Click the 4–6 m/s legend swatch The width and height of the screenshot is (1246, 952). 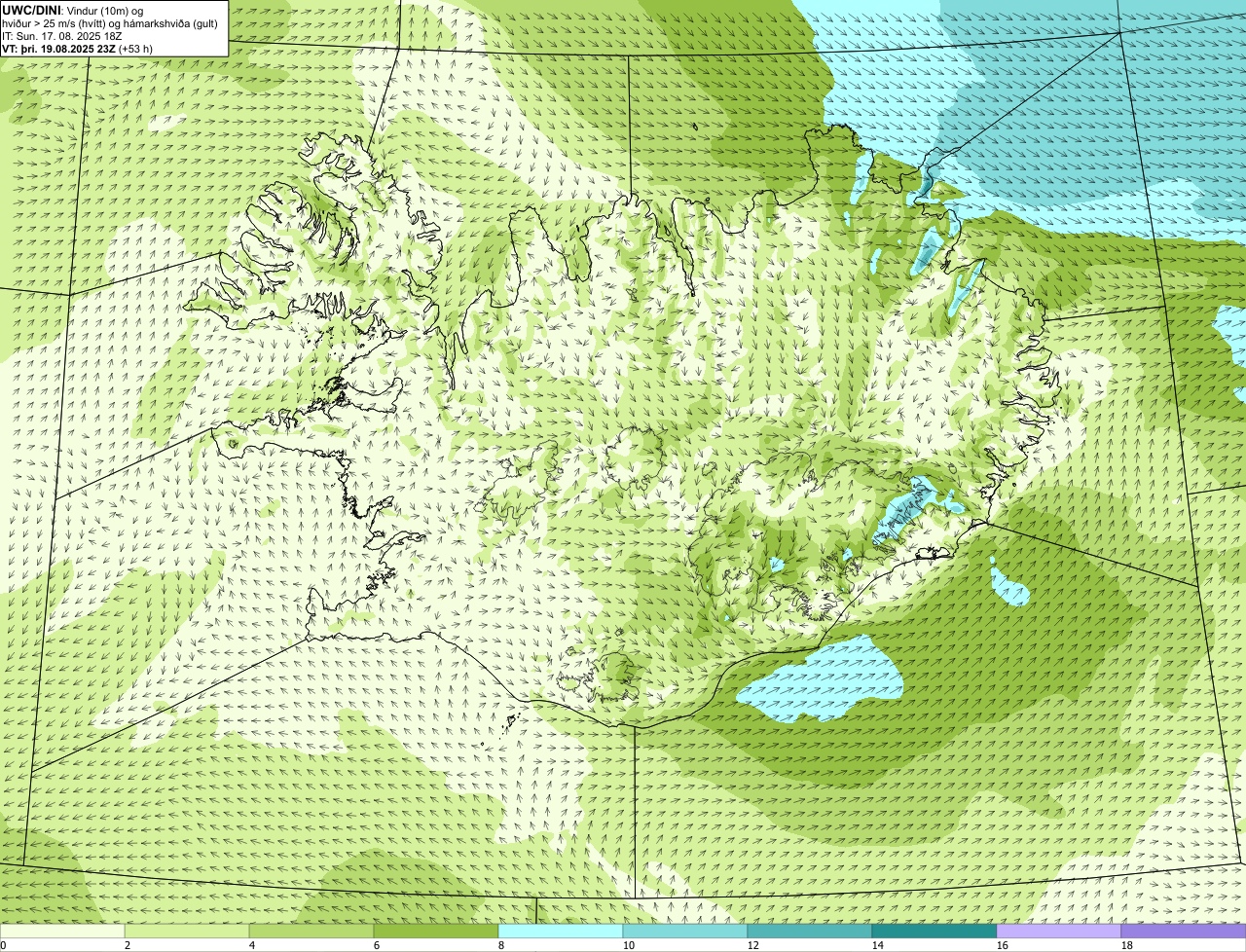point(311,932)
